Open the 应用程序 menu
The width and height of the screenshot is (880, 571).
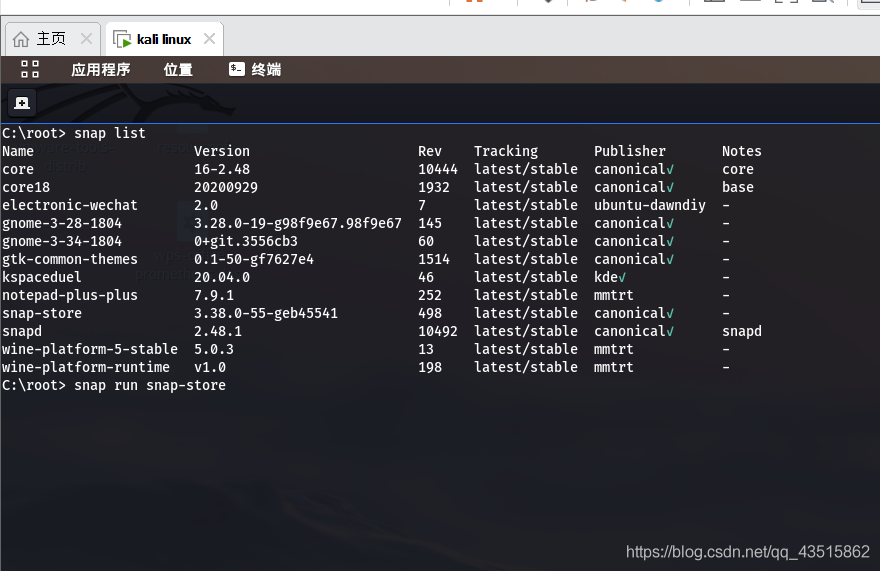pyautogui.click(x=100, y=70)
